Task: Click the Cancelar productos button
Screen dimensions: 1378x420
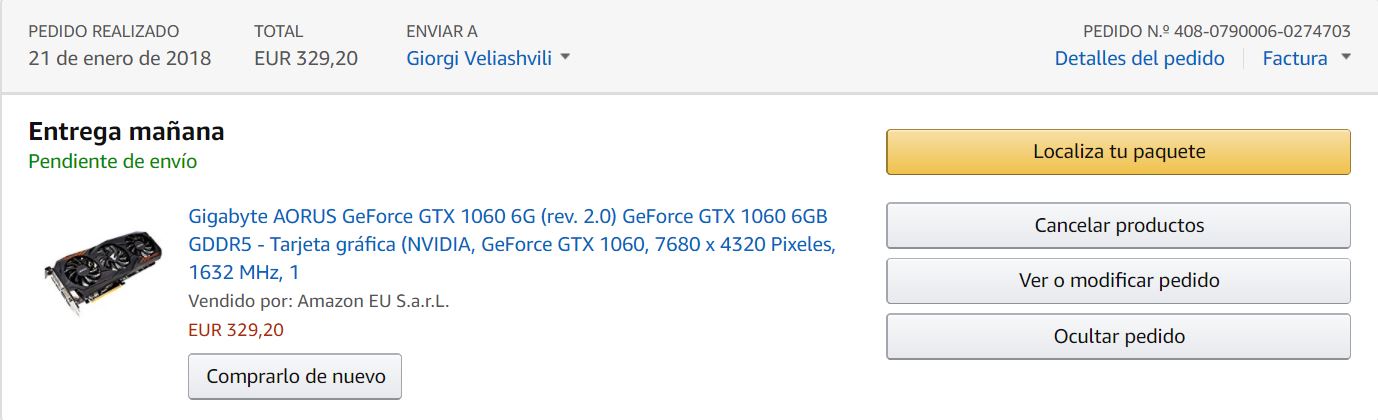Action: click(1118, 226)
